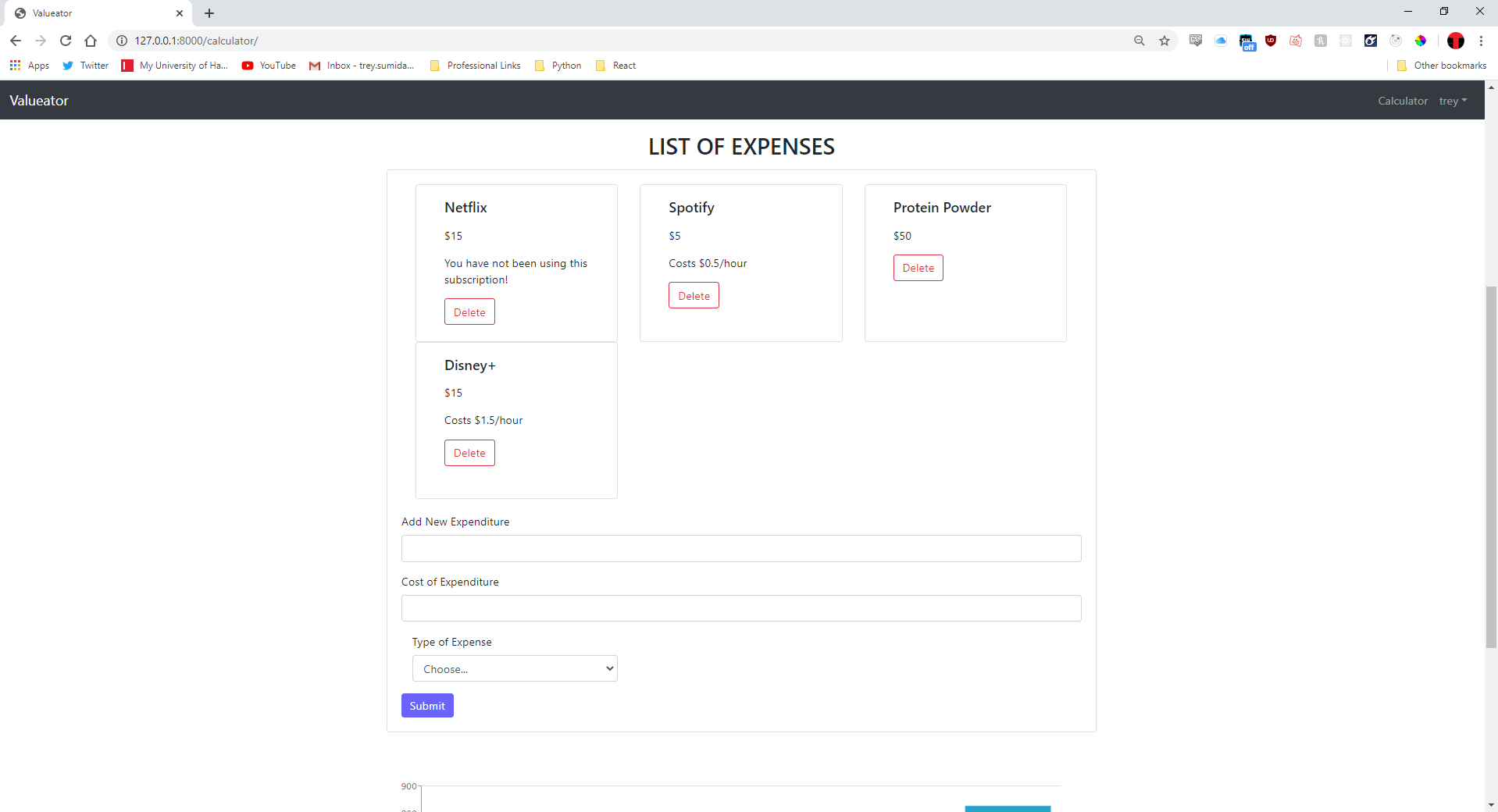1498x812 pixels.
Task: Open the CSS validator extension icon
Action: point(1196,41)
